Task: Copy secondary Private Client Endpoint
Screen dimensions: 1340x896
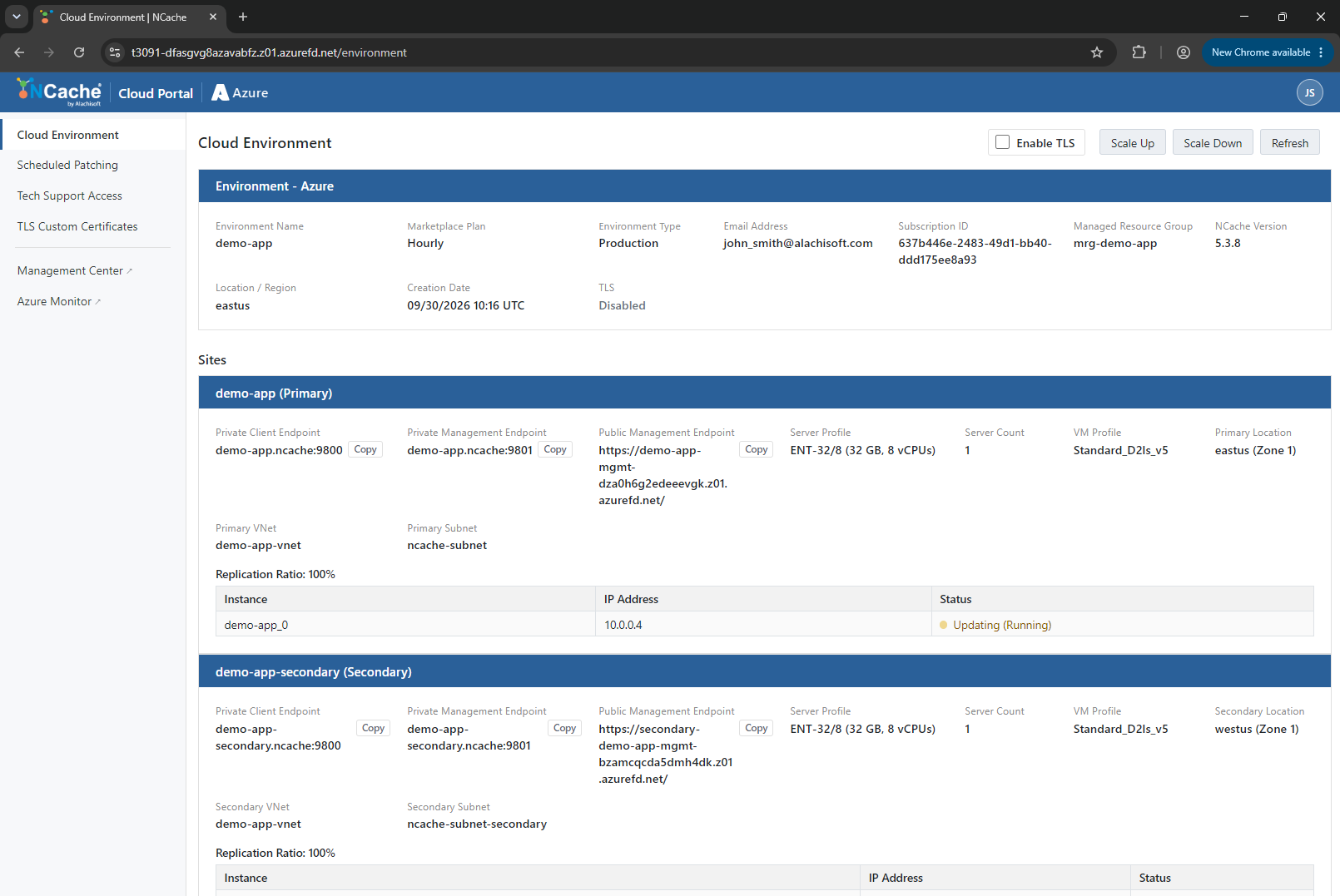Action: [373, 728]
